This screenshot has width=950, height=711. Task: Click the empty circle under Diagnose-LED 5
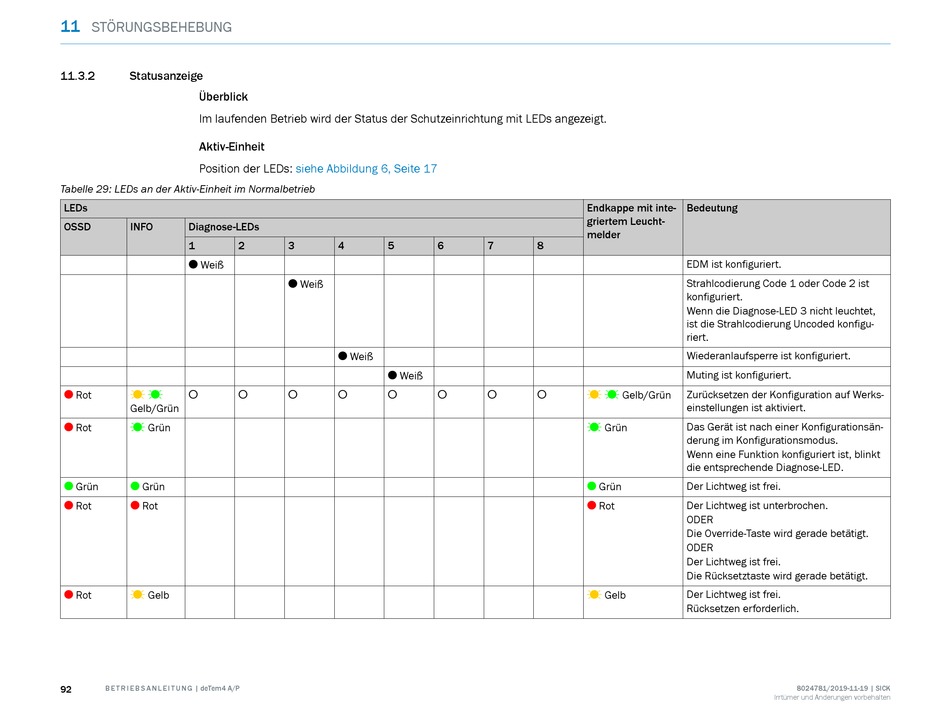[x=393, y=395]
